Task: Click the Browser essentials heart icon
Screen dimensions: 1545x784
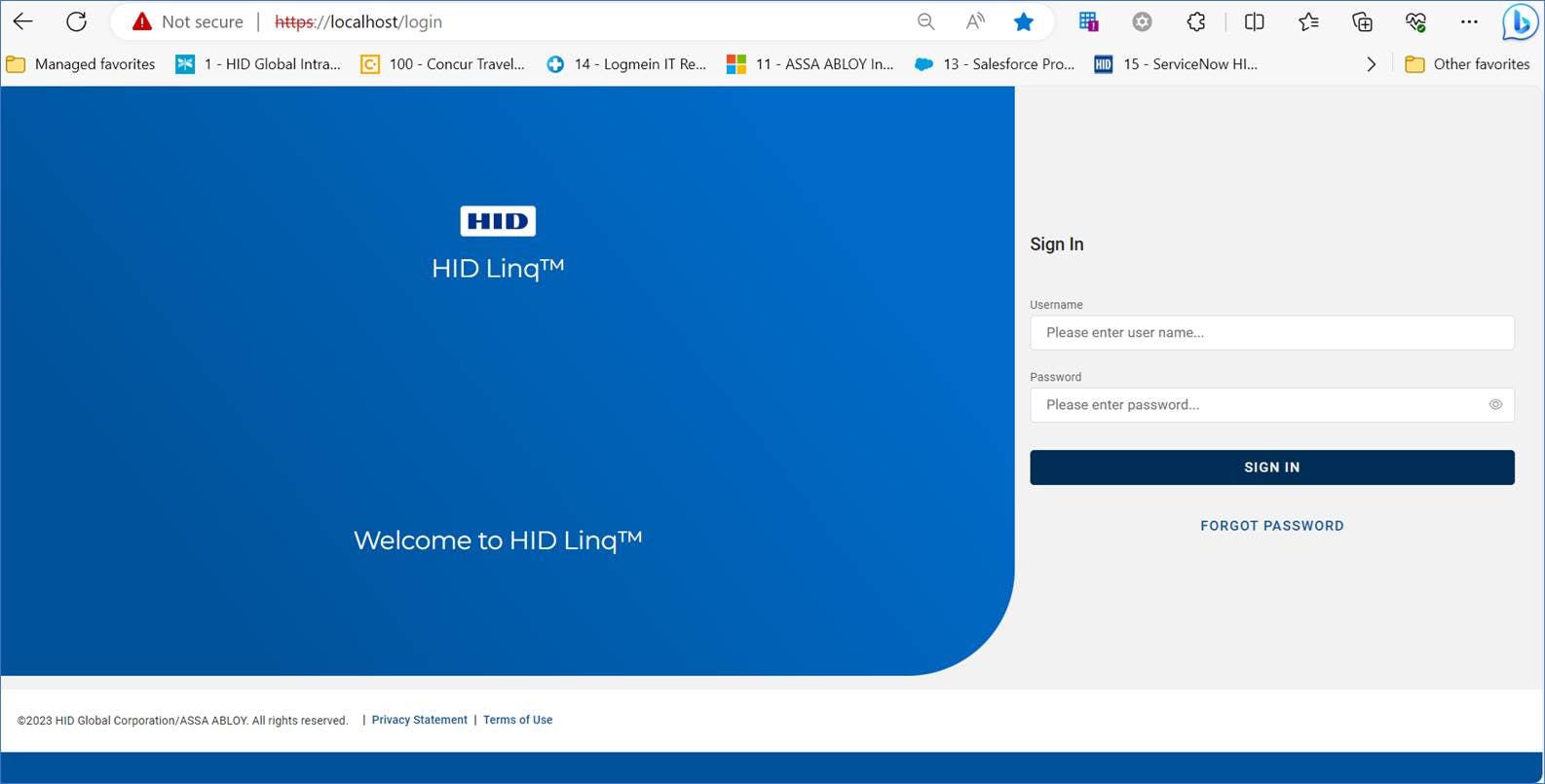Action: click(1415, 21)
